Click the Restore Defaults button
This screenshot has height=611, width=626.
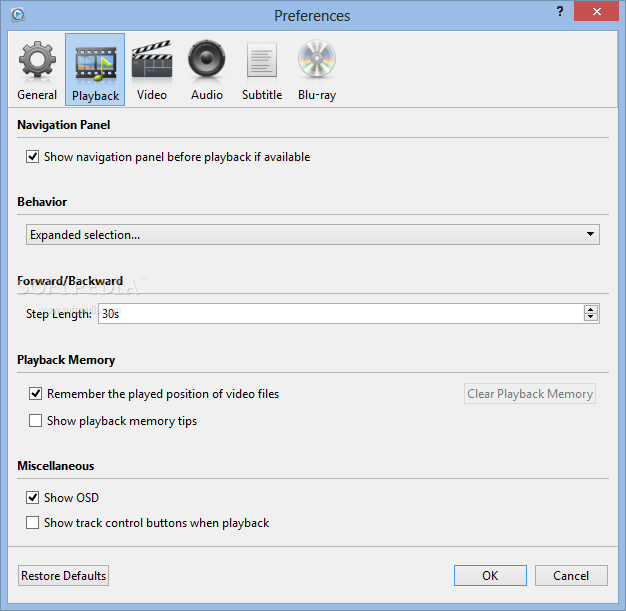coord(63,575)
